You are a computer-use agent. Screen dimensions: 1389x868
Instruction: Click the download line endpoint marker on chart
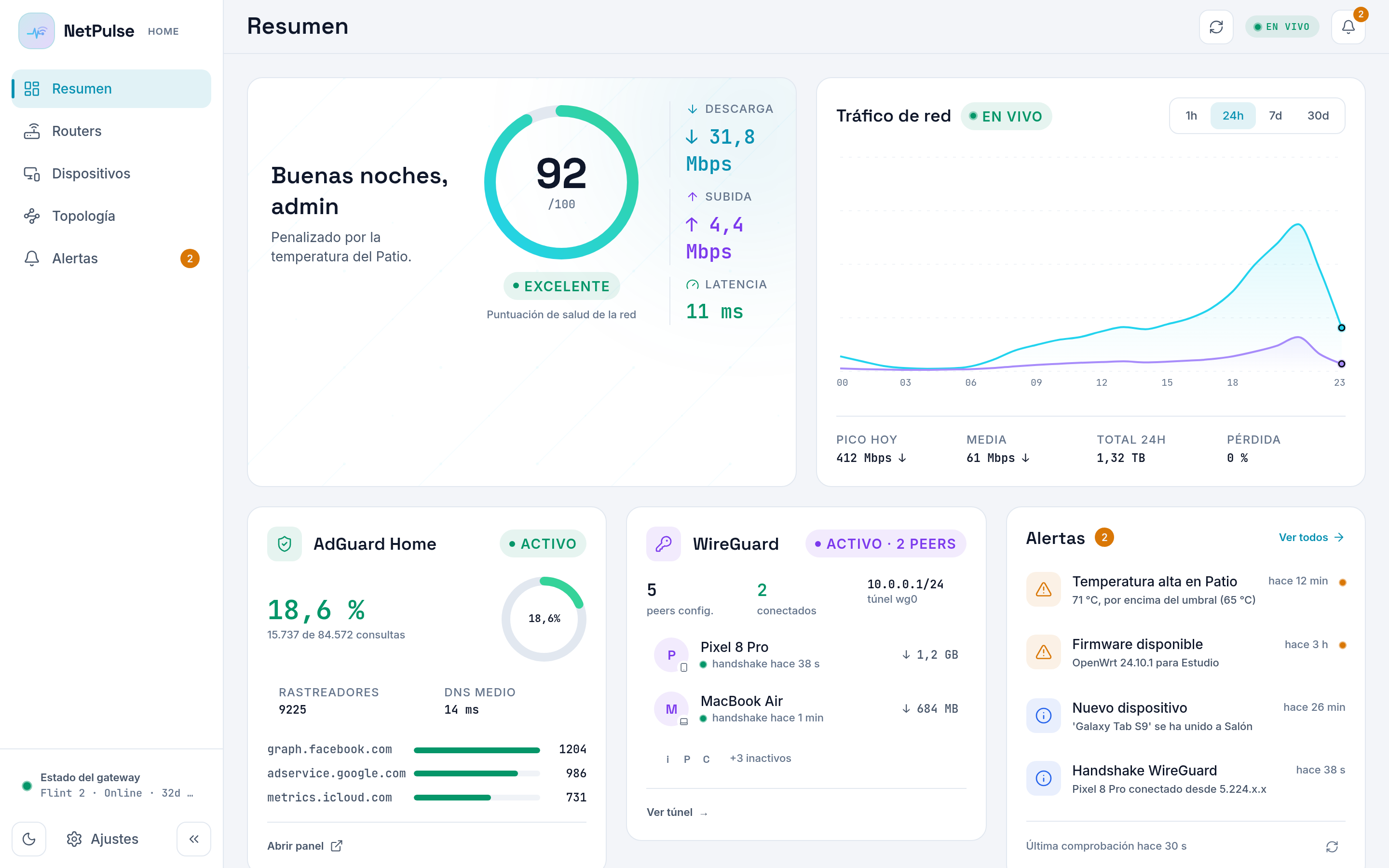[1341, 328]
